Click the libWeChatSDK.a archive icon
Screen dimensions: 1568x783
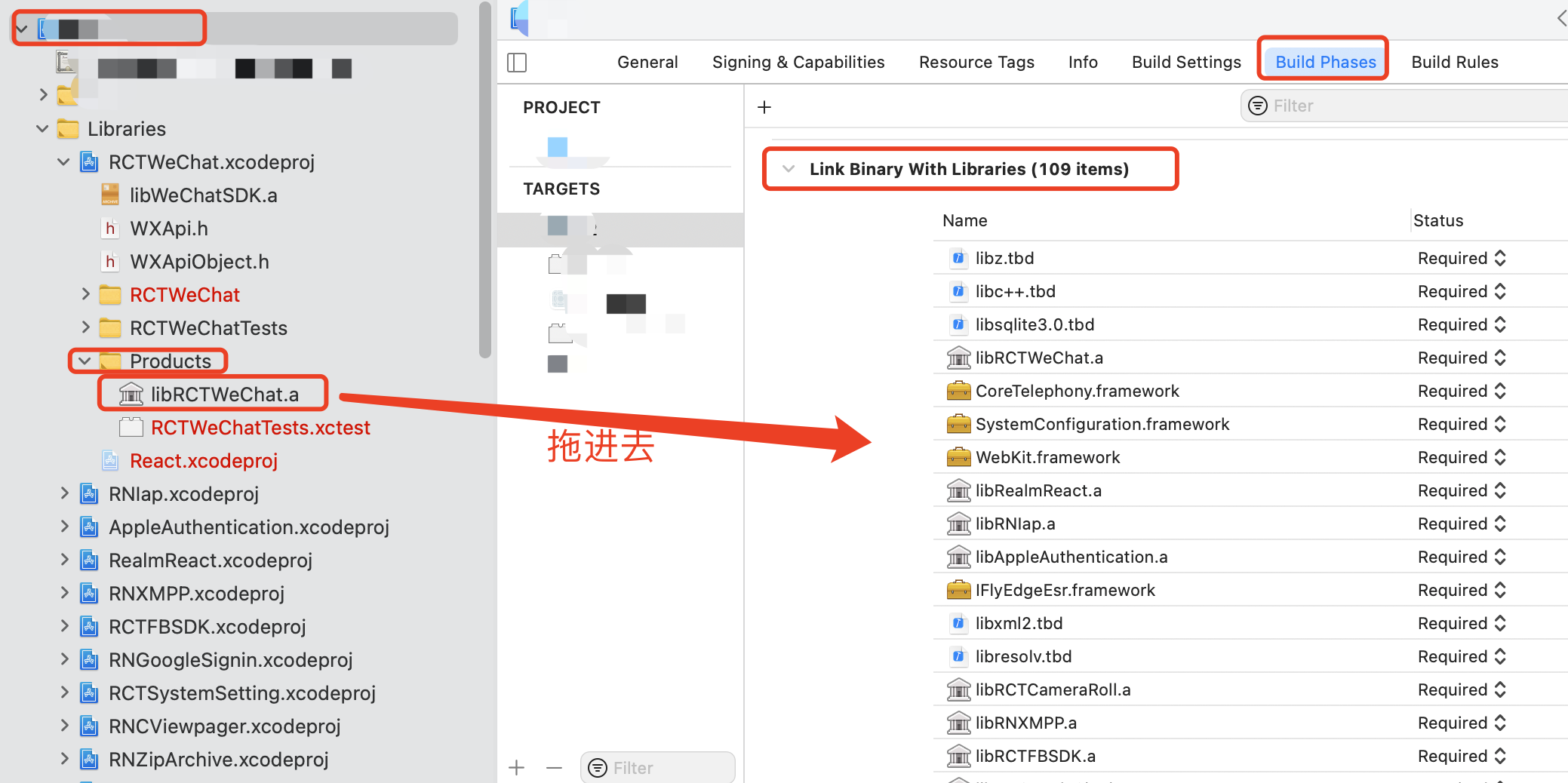[110, 195]
